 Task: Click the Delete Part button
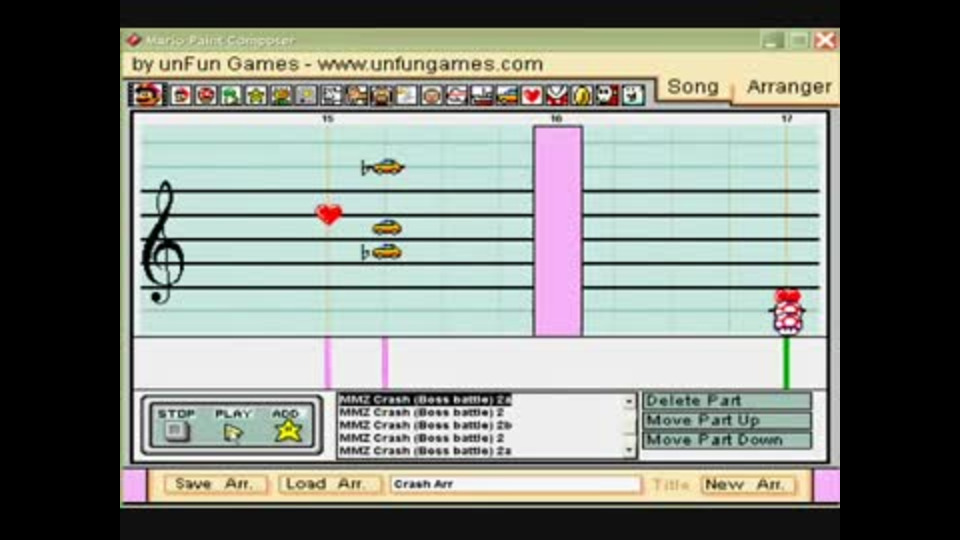tap(727, 400)
